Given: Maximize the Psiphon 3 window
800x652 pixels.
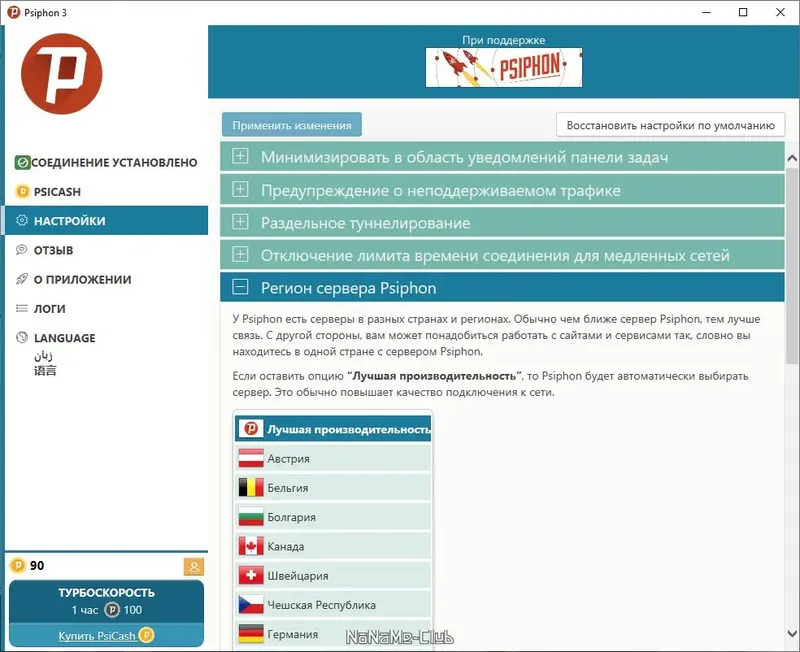Looking at the screenshot, I should 743,12.
